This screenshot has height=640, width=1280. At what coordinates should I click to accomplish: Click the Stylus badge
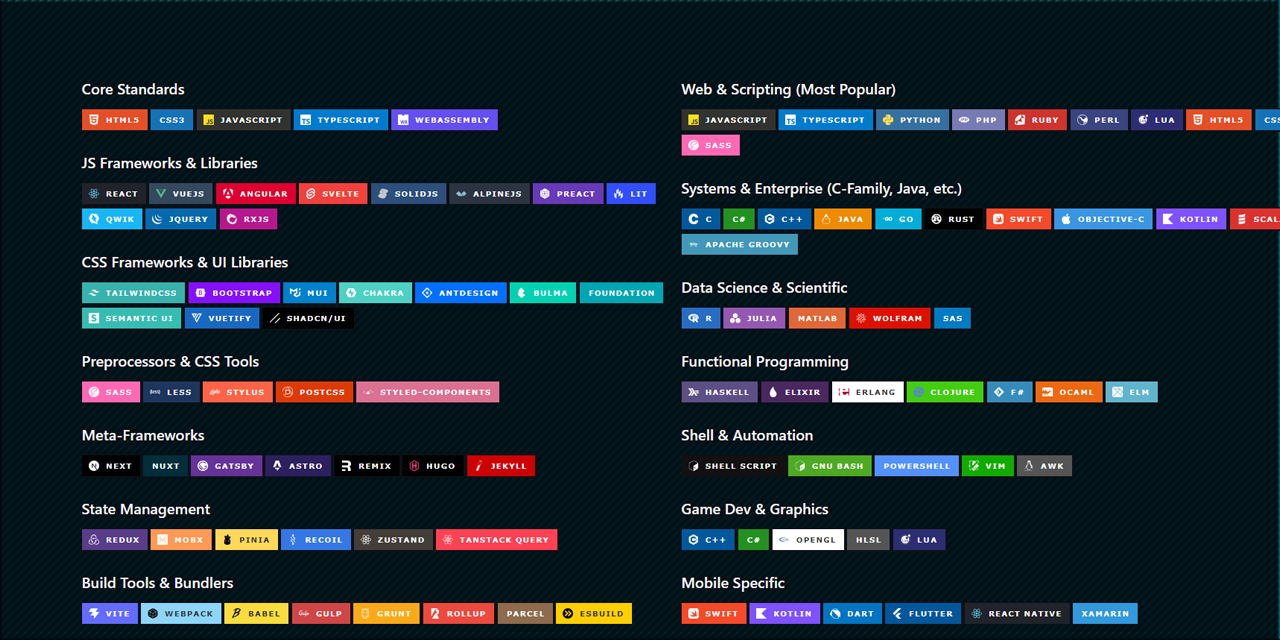point(238,392)
